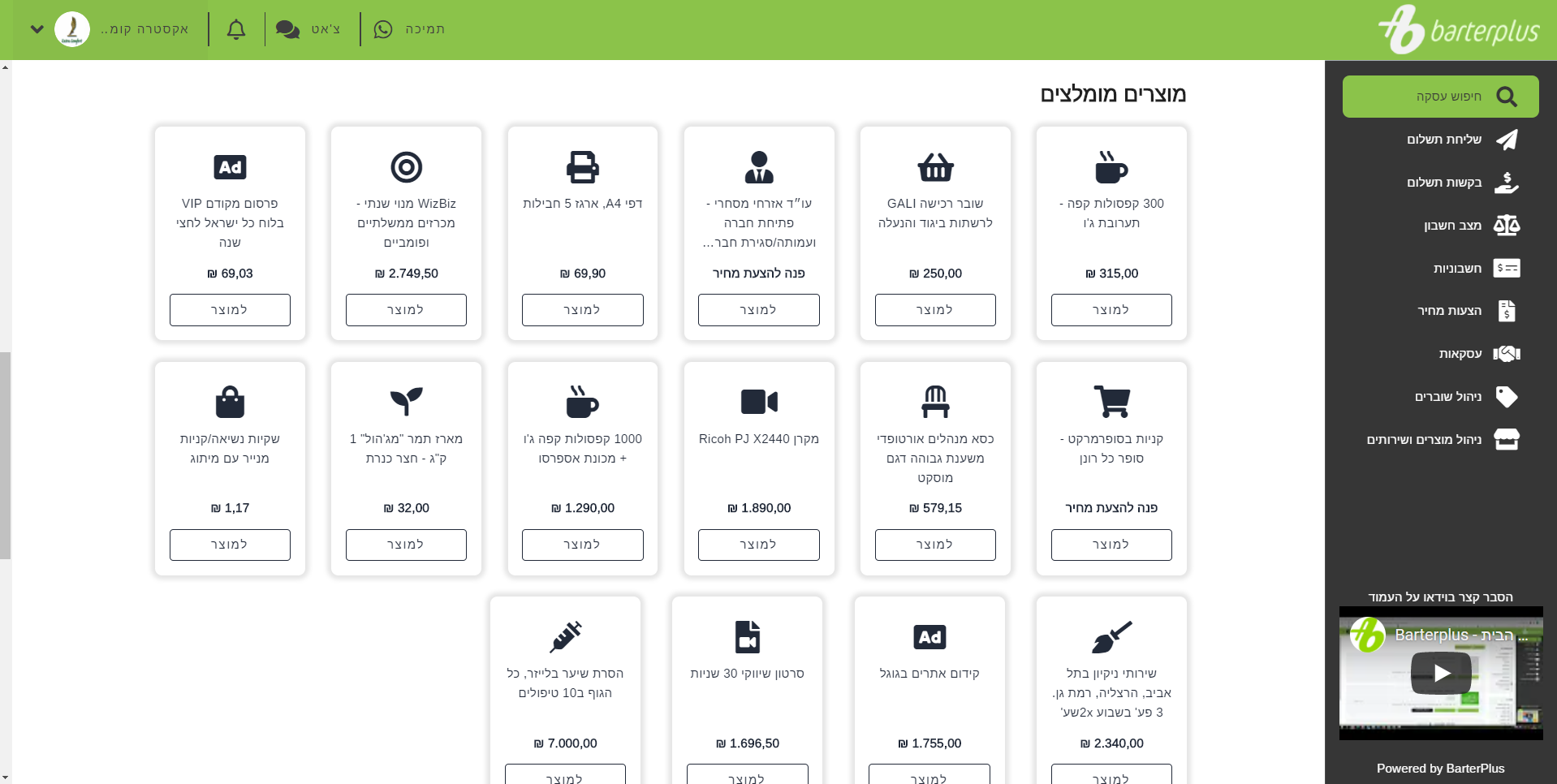
Task: Click the business search field
Action: [1440, 97]
